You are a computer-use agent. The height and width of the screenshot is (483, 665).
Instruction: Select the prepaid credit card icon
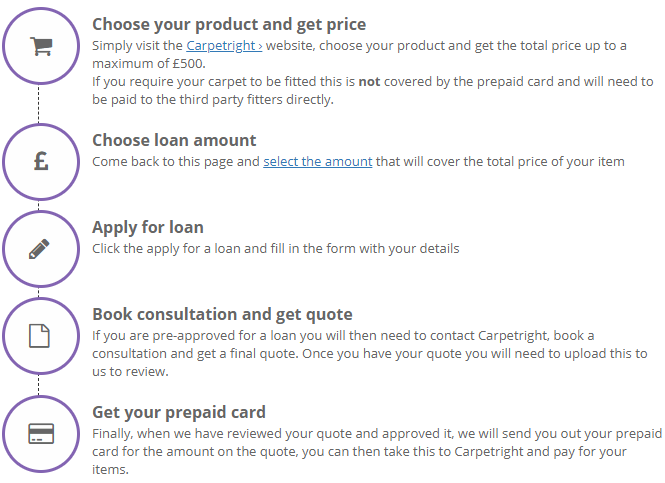41,433
